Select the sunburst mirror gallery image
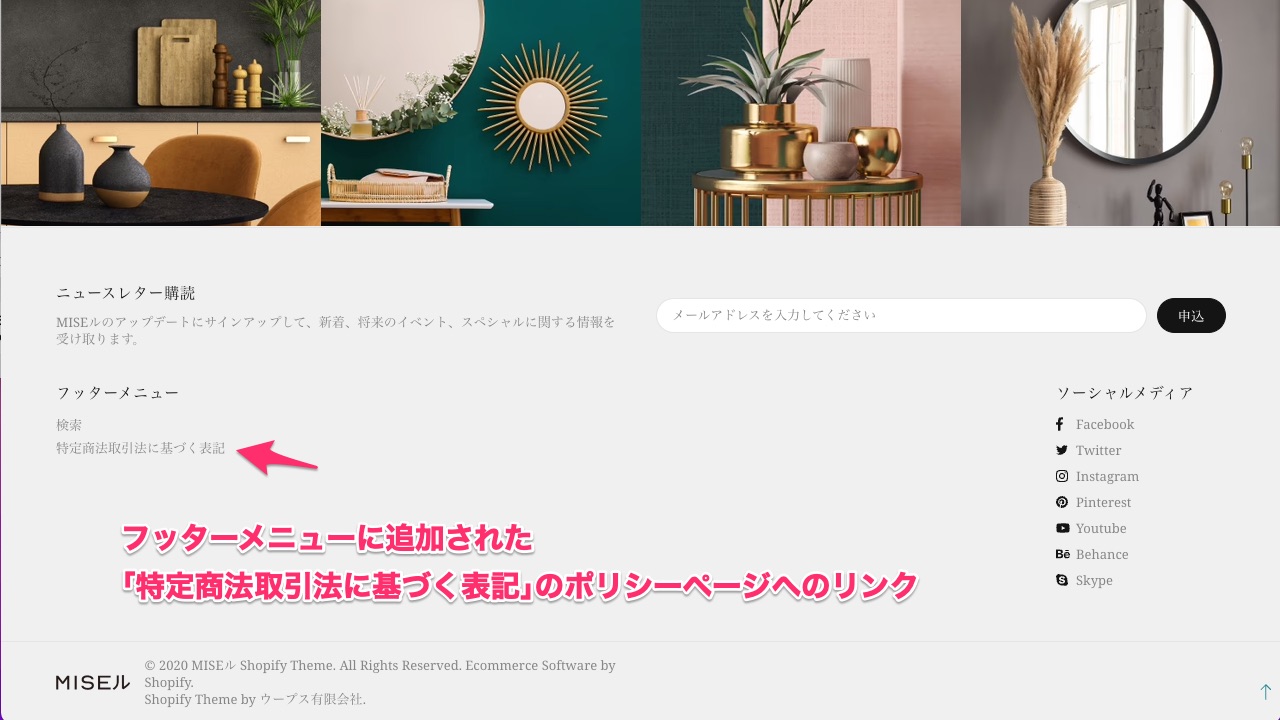The image size is (1280, 720). (481, 113)
